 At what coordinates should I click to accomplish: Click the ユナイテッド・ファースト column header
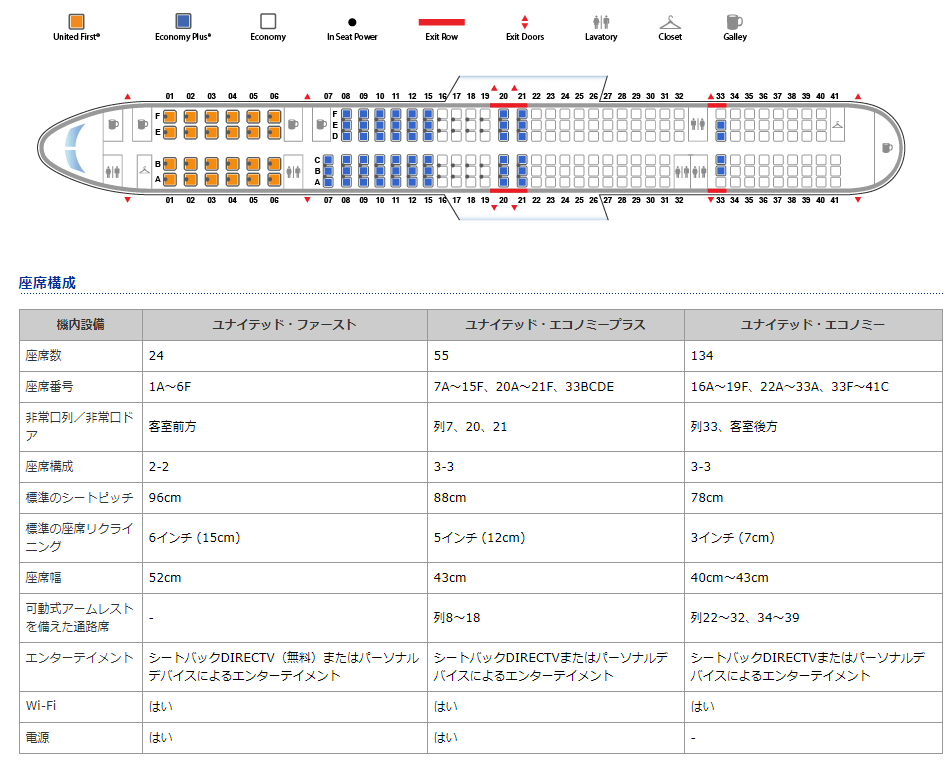pos(284,325)
